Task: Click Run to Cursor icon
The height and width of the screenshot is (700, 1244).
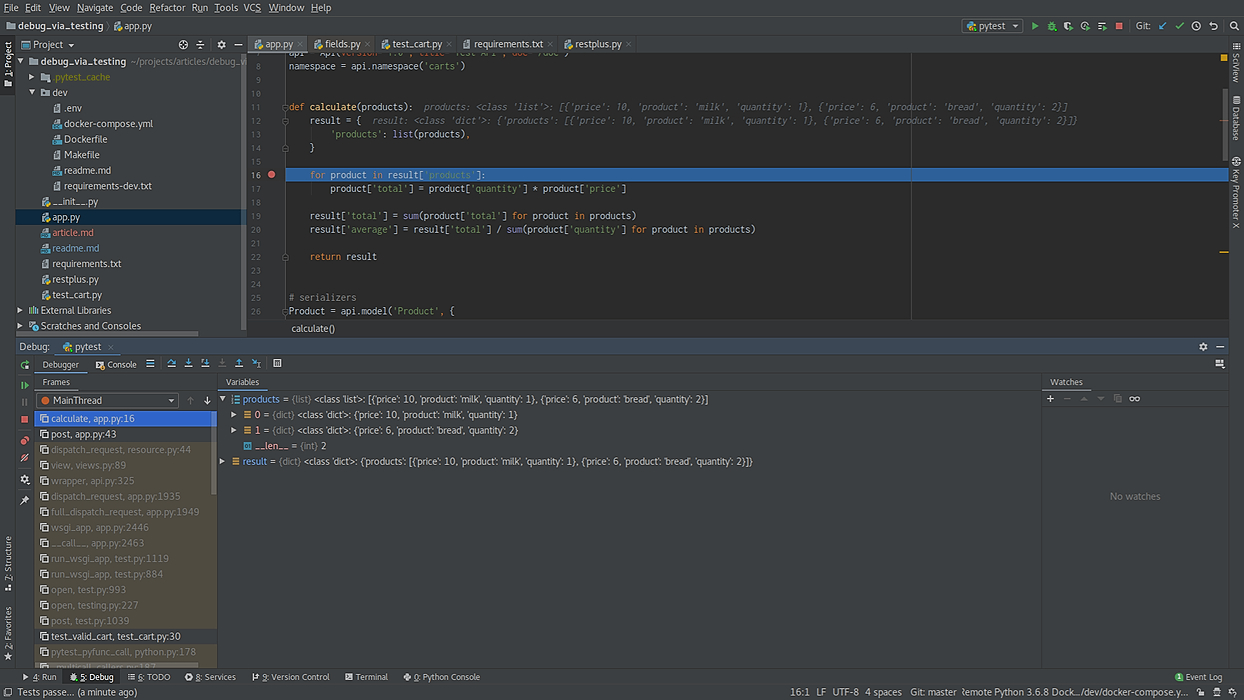Action: coord(256,364)
